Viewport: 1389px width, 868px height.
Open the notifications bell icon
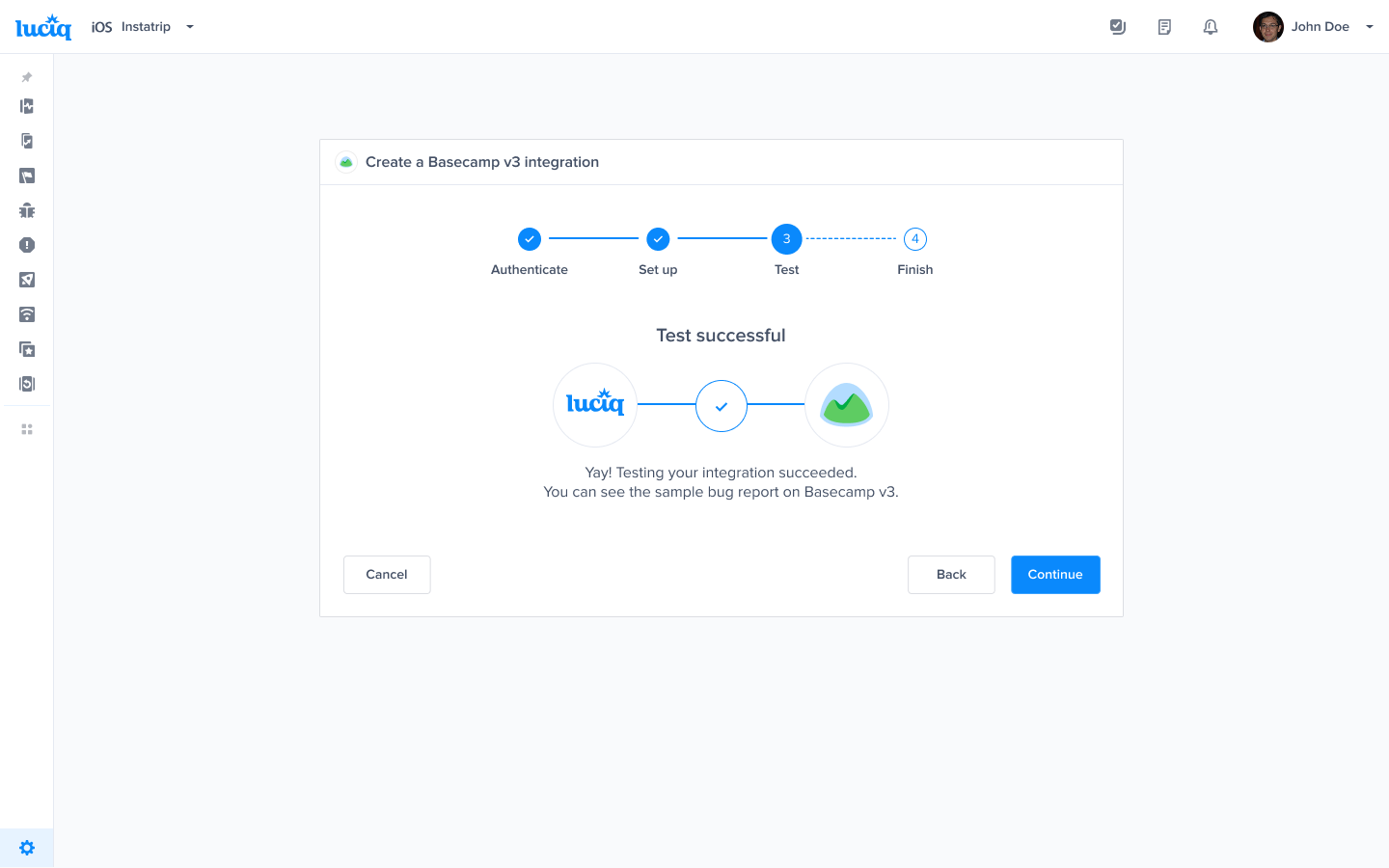pyautogui.click(x=1211, y=27)
